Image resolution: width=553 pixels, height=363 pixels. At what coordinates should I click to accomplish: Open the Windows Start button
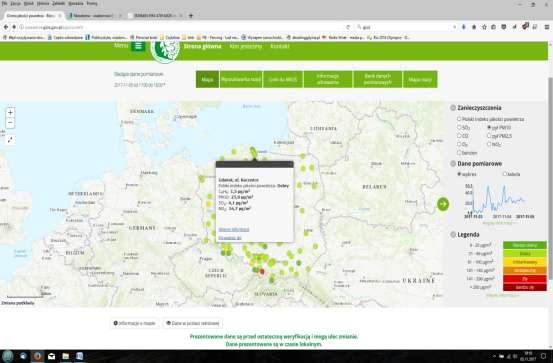click(7, 356)
